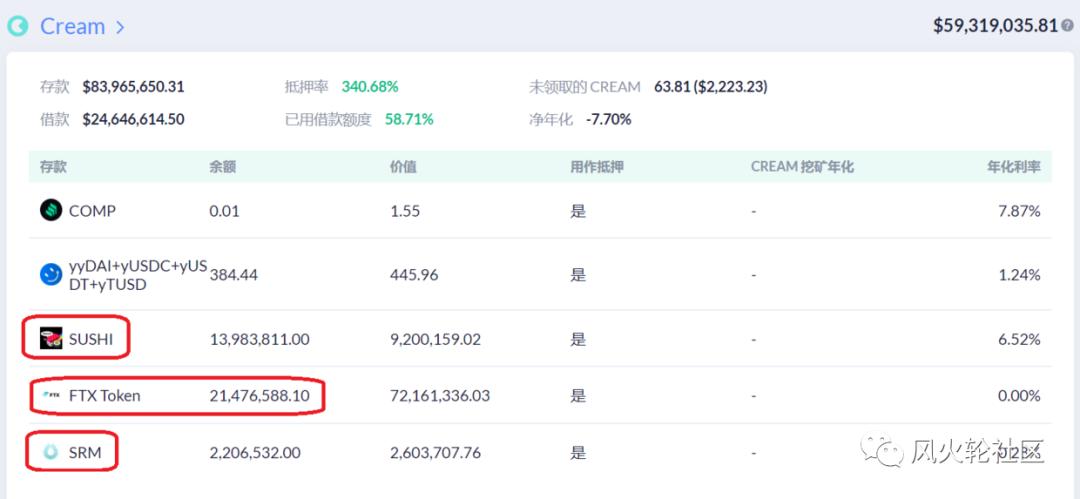Click the 存款 column header
This screenshot has width=1080, height=499.
click(54, 167)
